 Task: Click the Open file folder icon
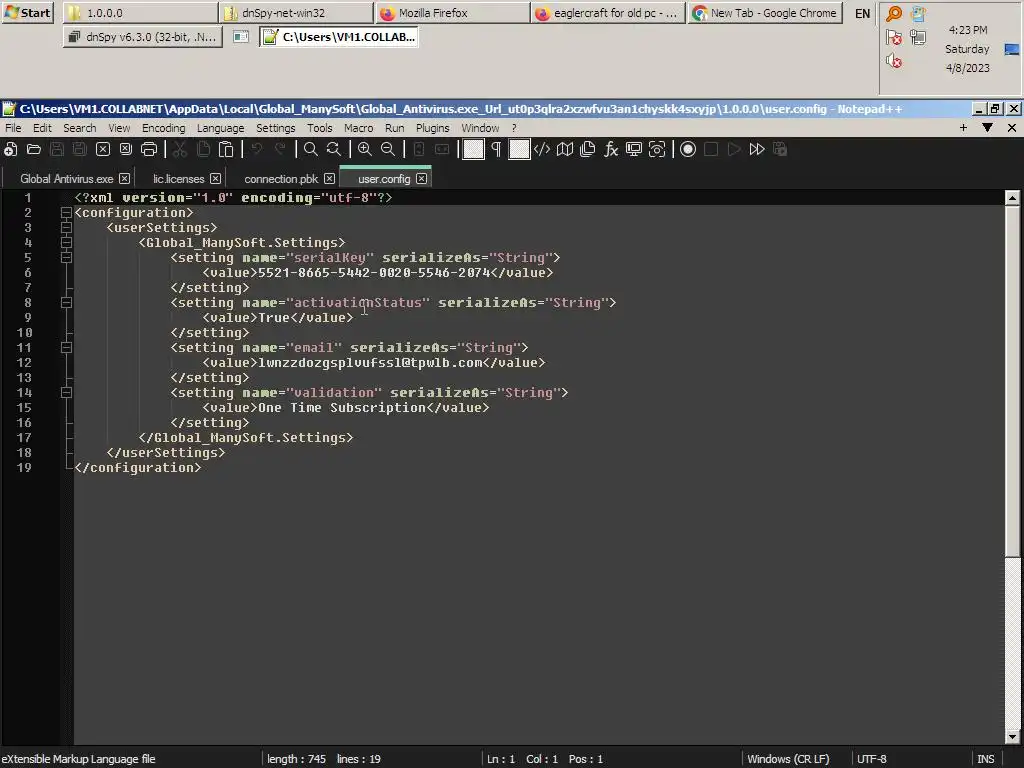[34, 150]
